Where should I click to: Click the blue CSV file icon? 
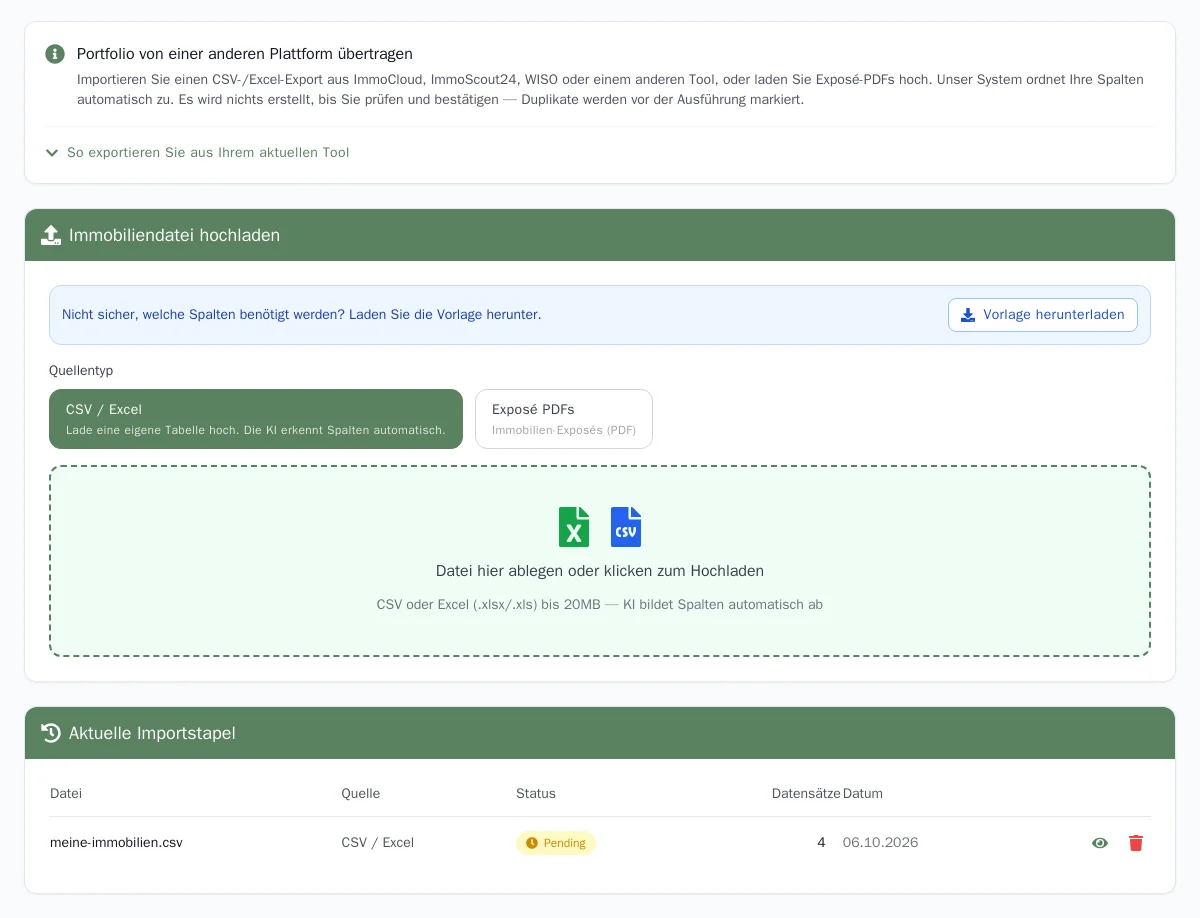pos(626,527)
